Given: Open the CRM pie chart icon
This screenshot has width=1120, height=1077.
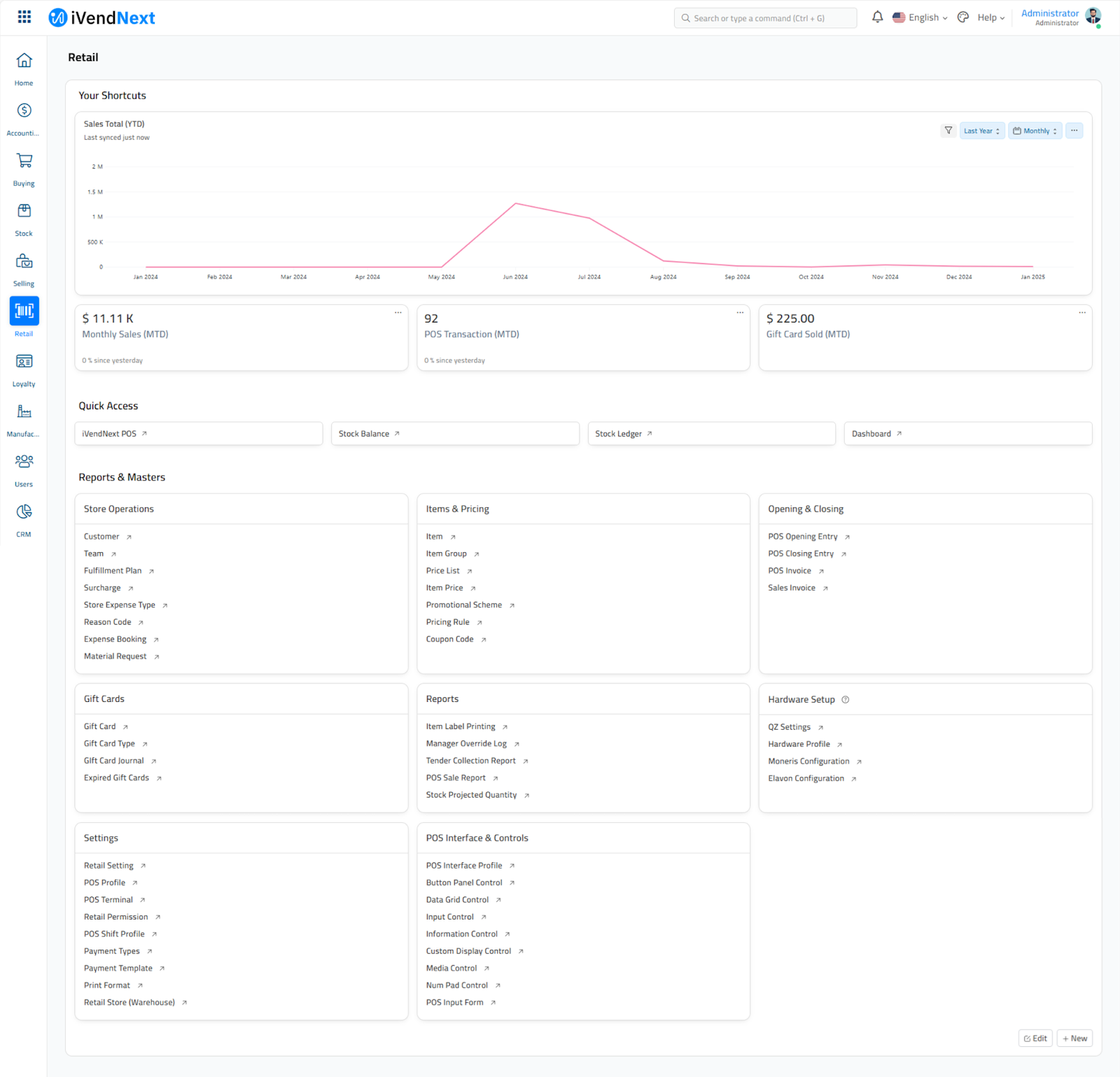Looking at the screenshot, I should click(x=24, y=512).
